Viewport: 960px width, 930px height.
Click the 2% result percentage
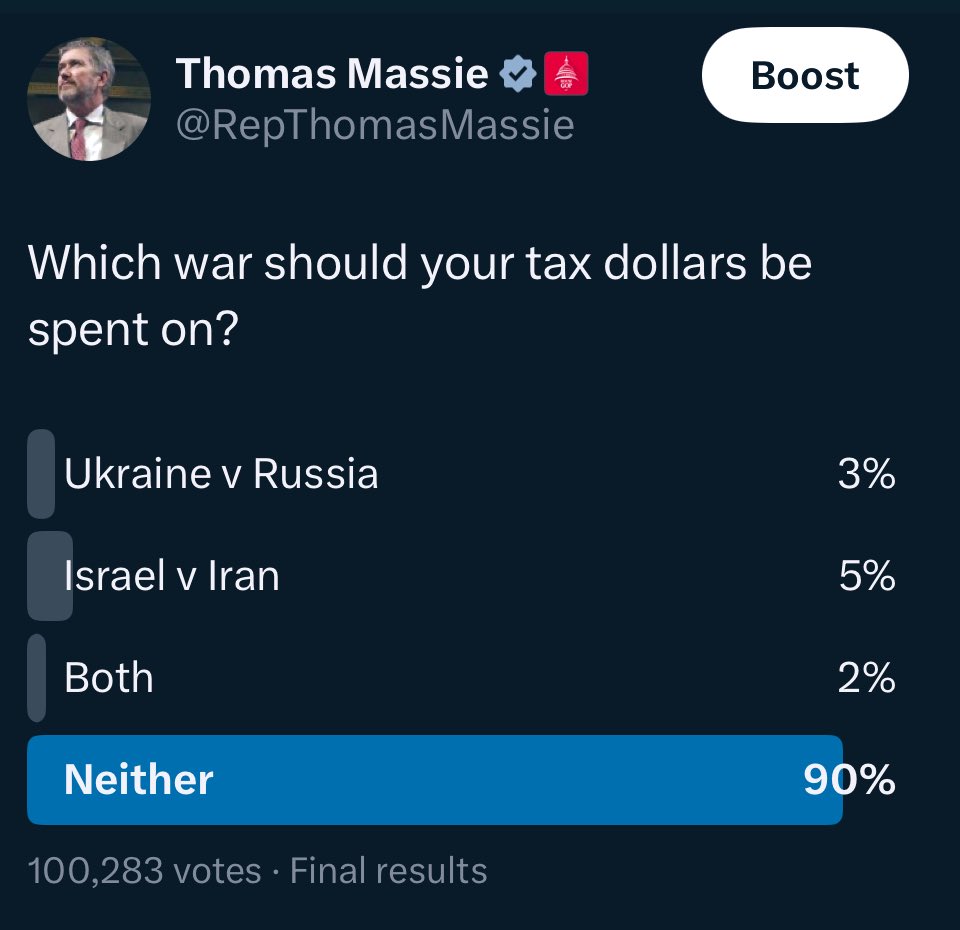tap(866, 678)
